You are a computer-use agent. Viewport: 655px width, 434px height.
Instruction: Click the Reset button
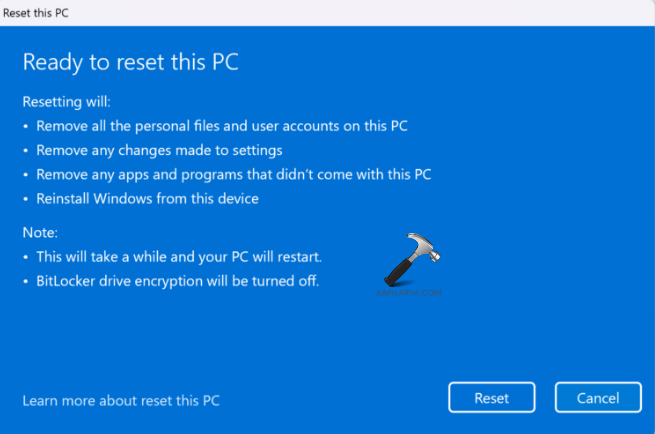491,398
